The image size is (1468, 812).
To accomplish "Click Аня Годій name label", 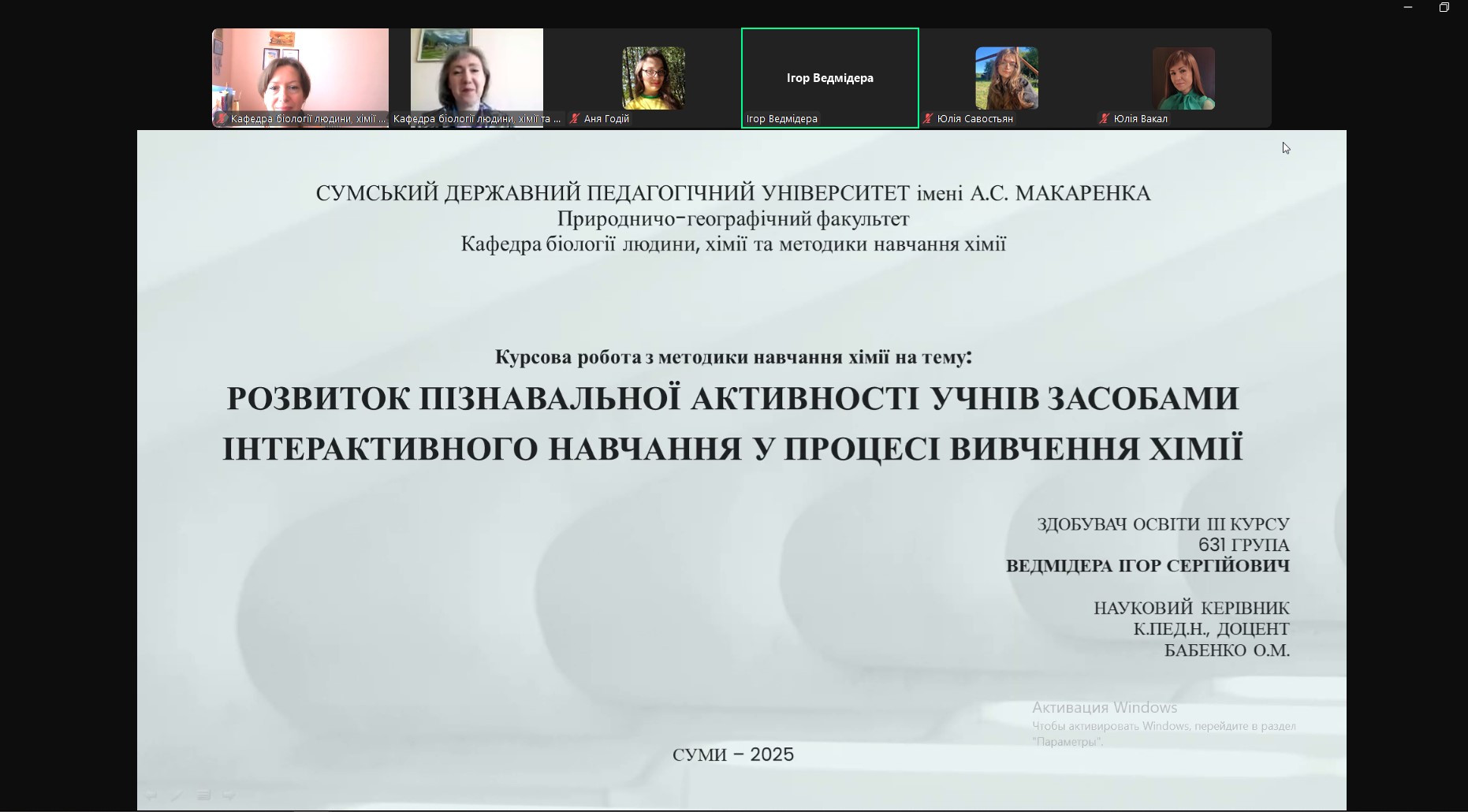I will pos(606,119).
